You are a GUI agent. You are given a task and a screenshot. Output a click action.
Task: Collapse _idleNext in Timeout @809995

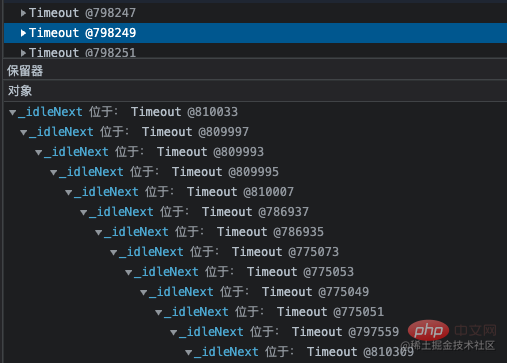[54, 172]
